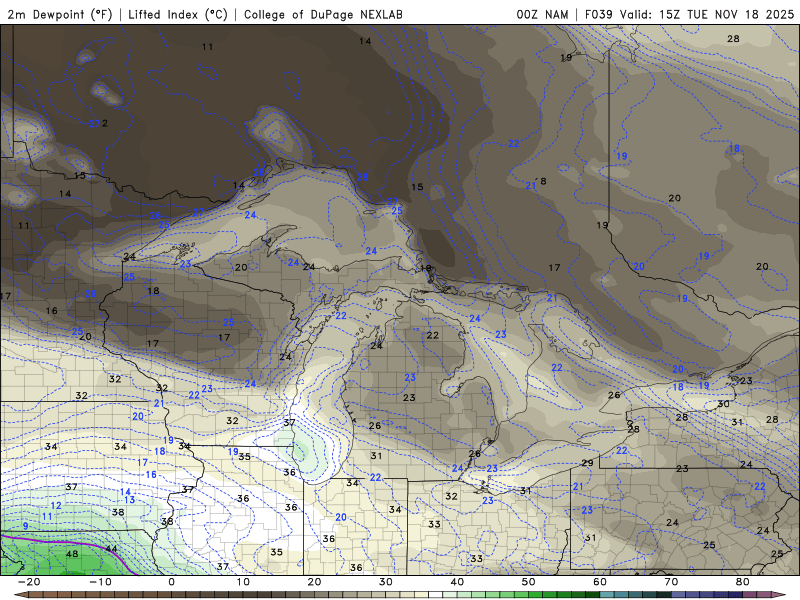Click the colorbar scale label "-10"
Image resolution: width=800 pixels, height=600 pixels.
(x=100, y=582)
